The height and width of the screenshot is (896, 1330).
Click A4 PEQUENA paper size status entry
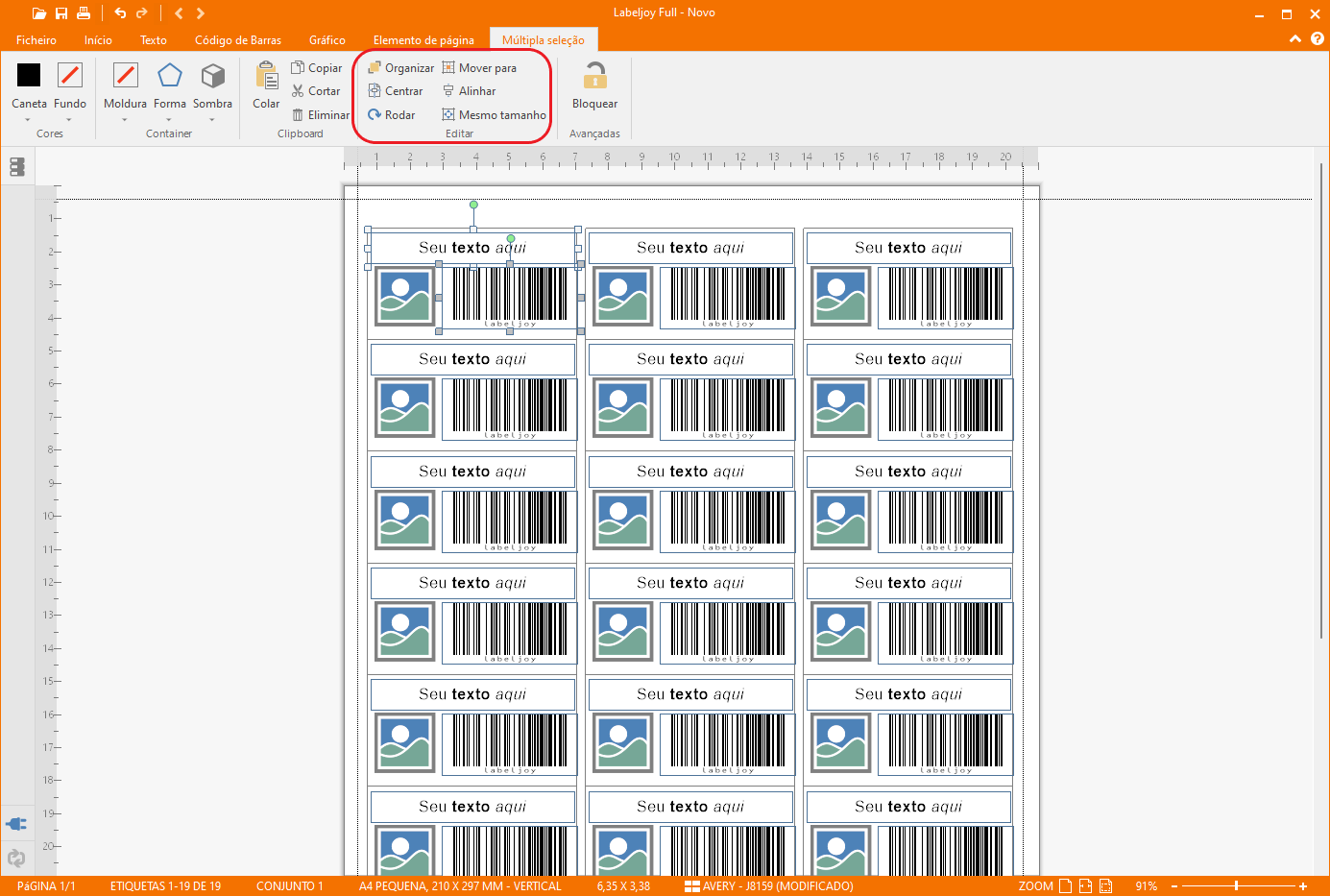460,886
